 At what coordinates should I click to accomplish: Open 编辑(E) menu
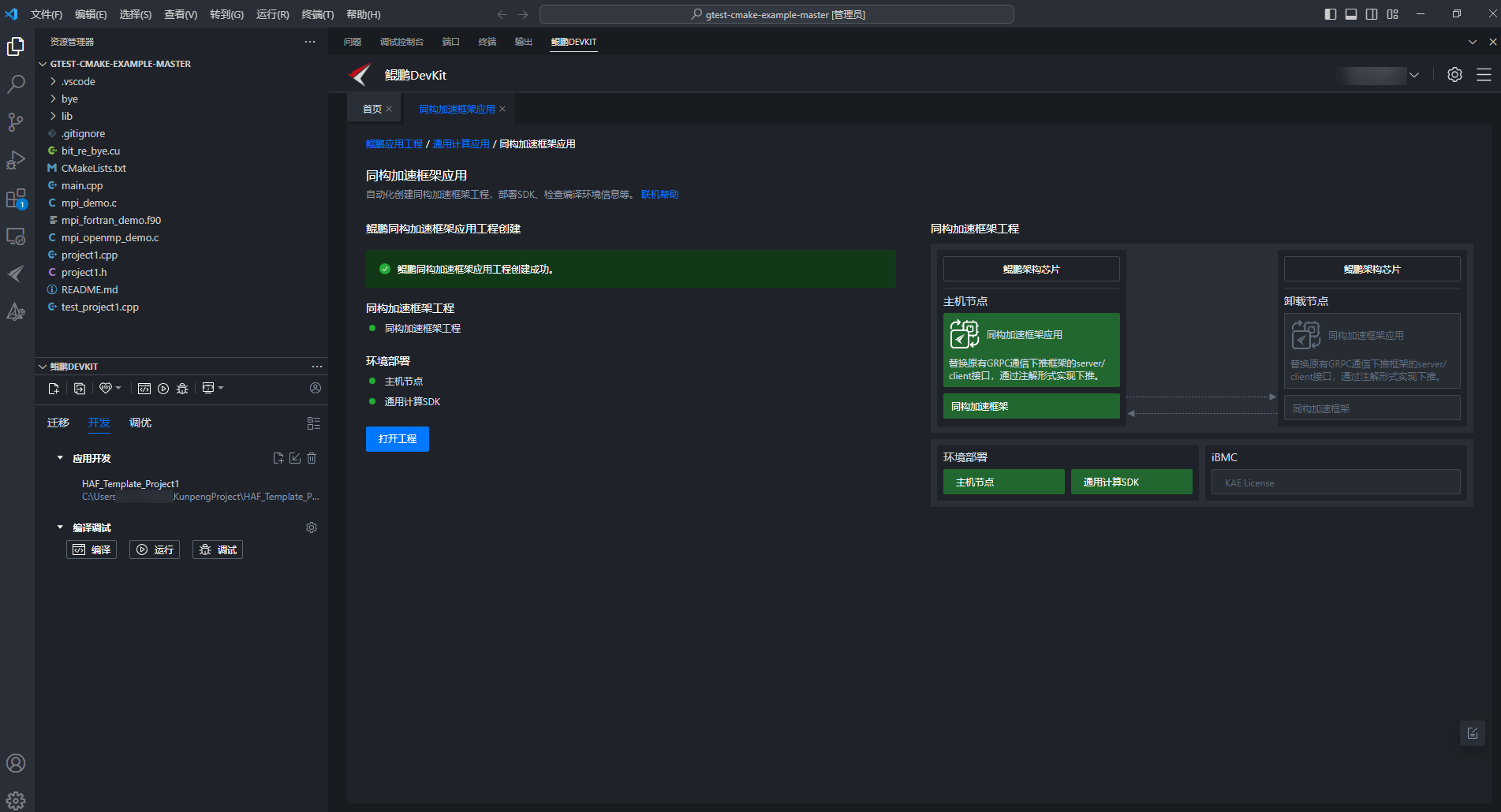coord(91,14)
